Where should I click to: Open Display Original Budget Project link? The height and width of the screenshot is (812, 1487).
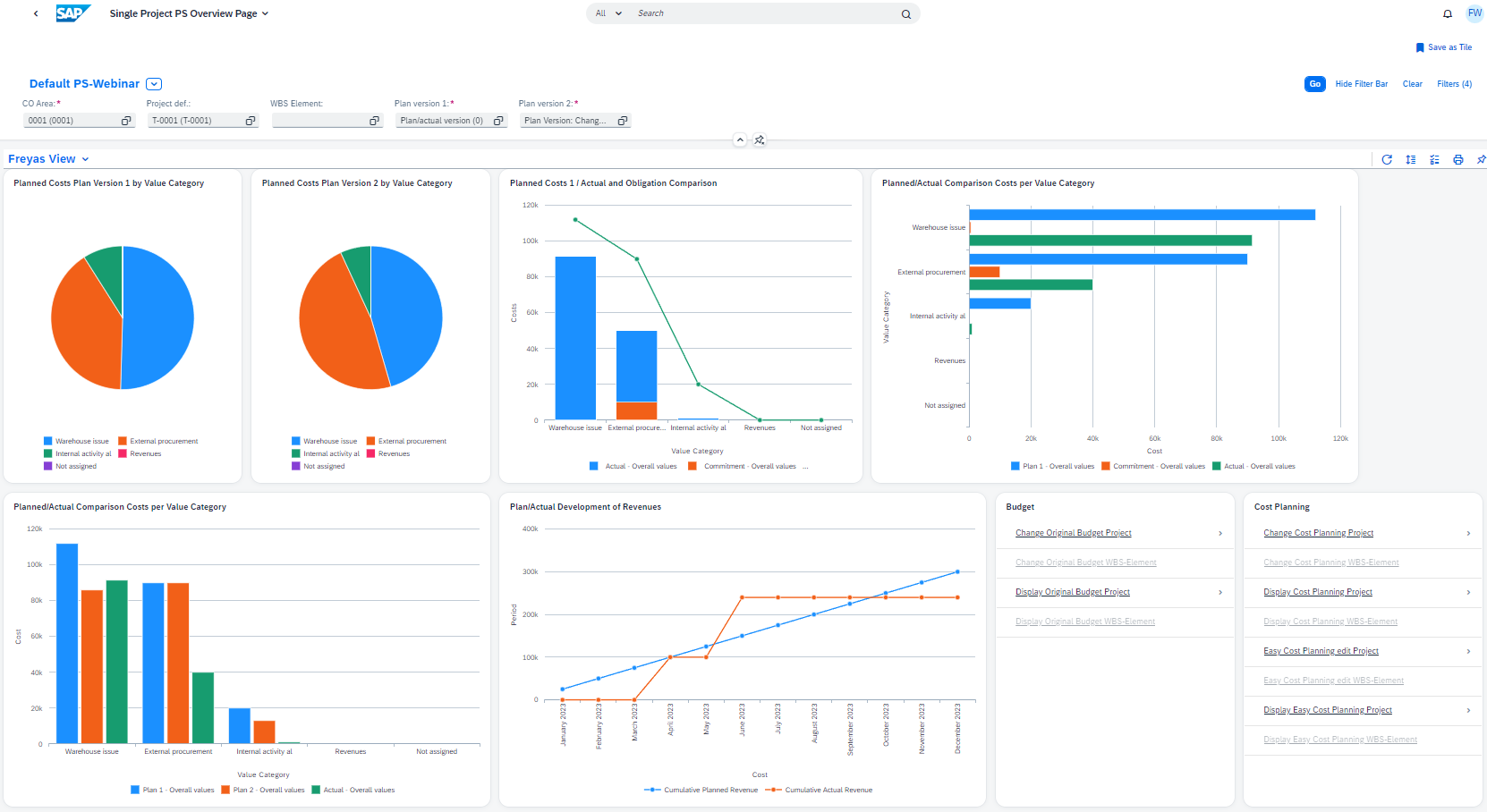[1073, 592]
